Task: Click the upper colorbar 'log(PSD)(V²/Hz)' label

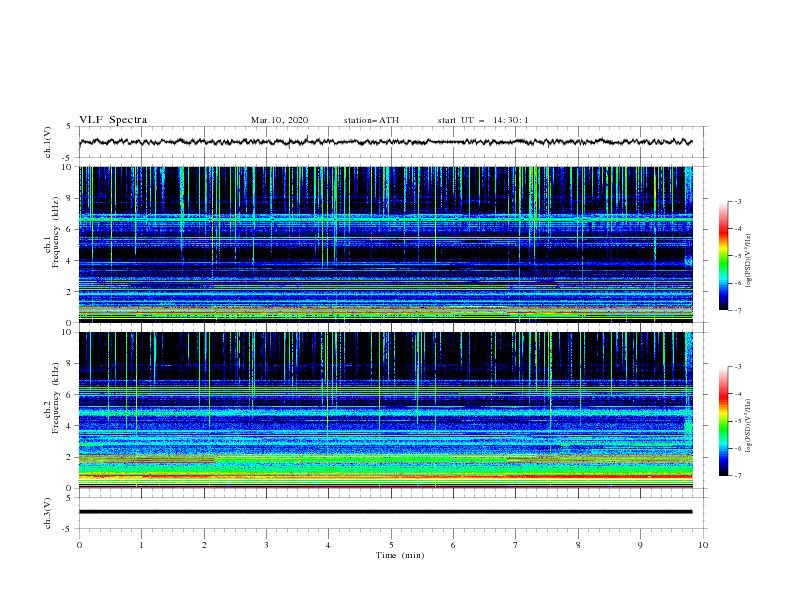Action: 749,261
